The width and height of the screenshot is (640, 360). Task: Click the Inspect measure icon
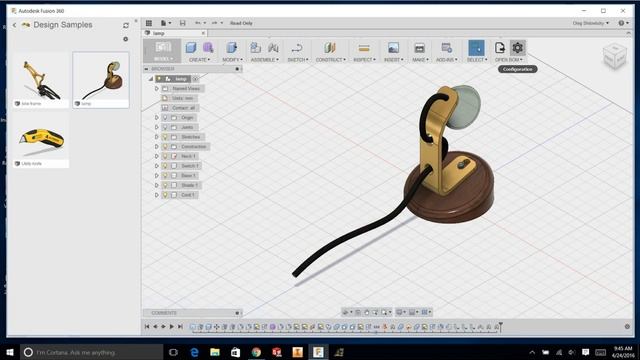[x=364, y=48]
